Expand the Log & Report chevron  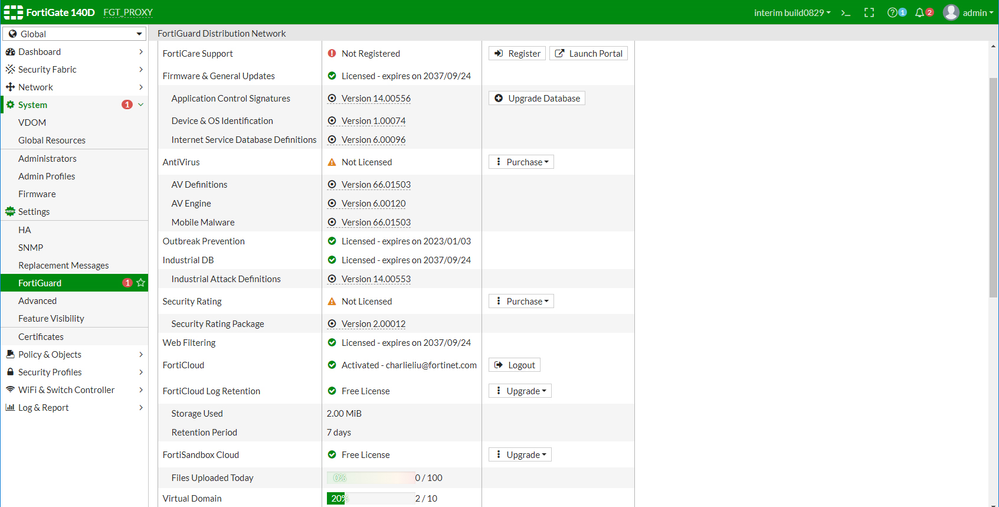tap(141, 407)
